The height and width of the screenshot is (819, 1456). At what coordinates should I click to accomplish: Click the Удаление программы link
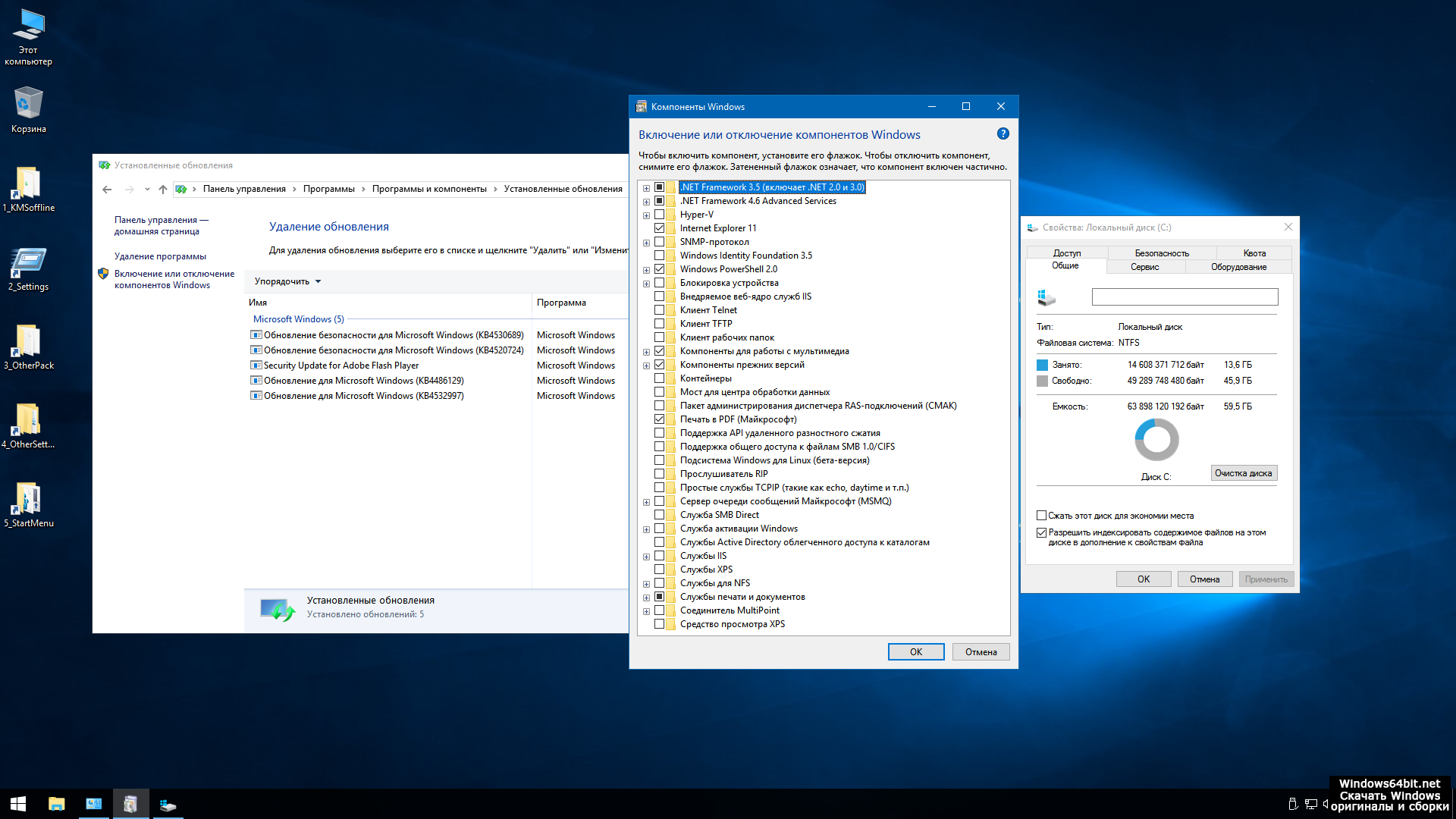coord(160,256)
